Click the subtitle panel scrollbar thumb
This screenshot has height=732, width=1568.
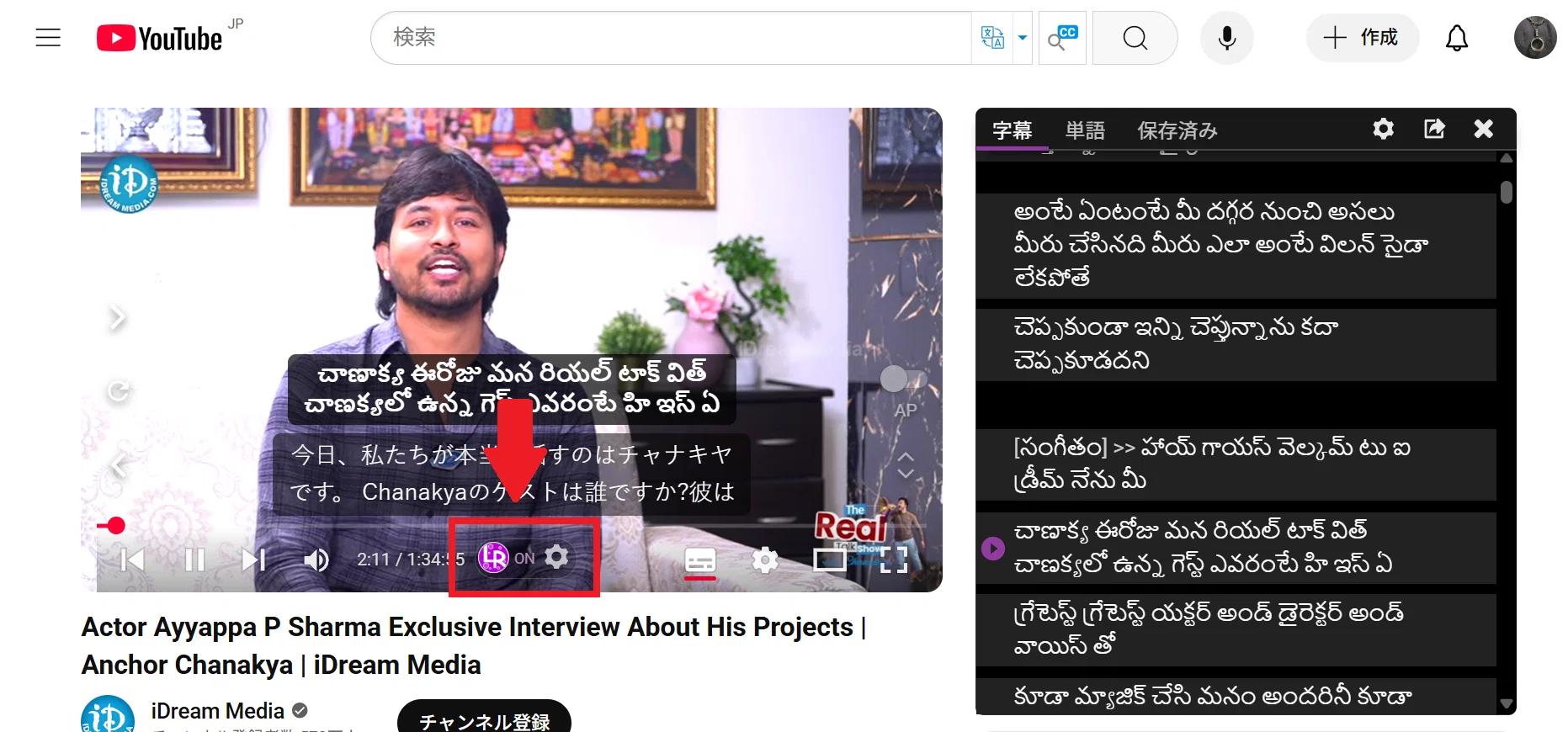tap(1507, 192)
